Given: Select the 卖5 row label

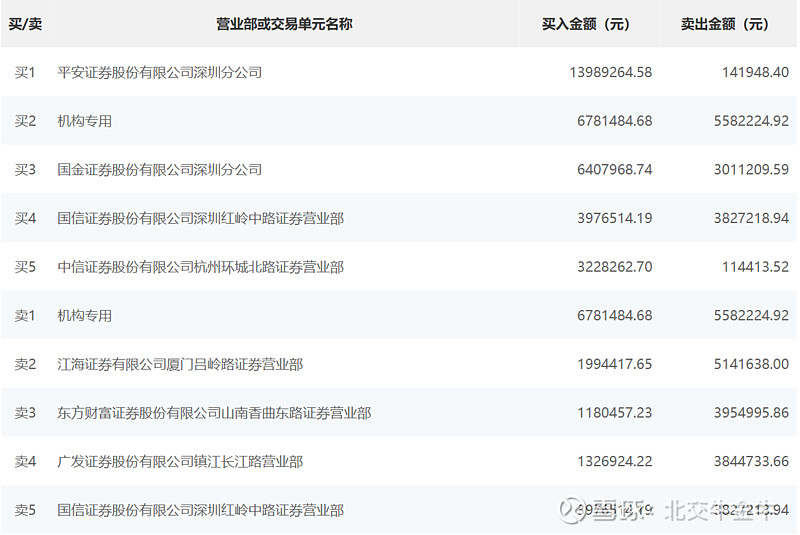Looking at the screenshot, I should click(x=25, y=510).
